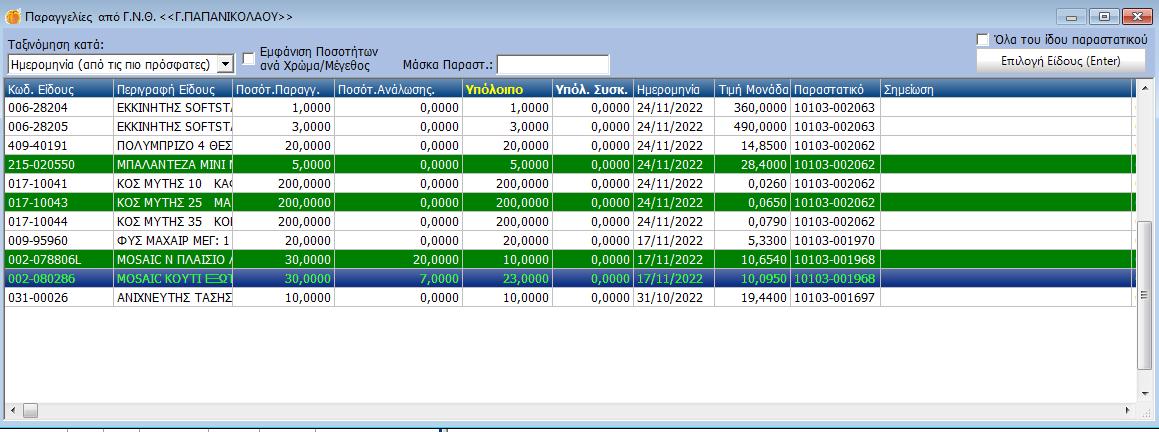Click description ΑΝΙΧΝΕΥΤΗΣ ΤΑΣΗΣ
This screenshot has height=432, width=1159.
tap(174, 297)
